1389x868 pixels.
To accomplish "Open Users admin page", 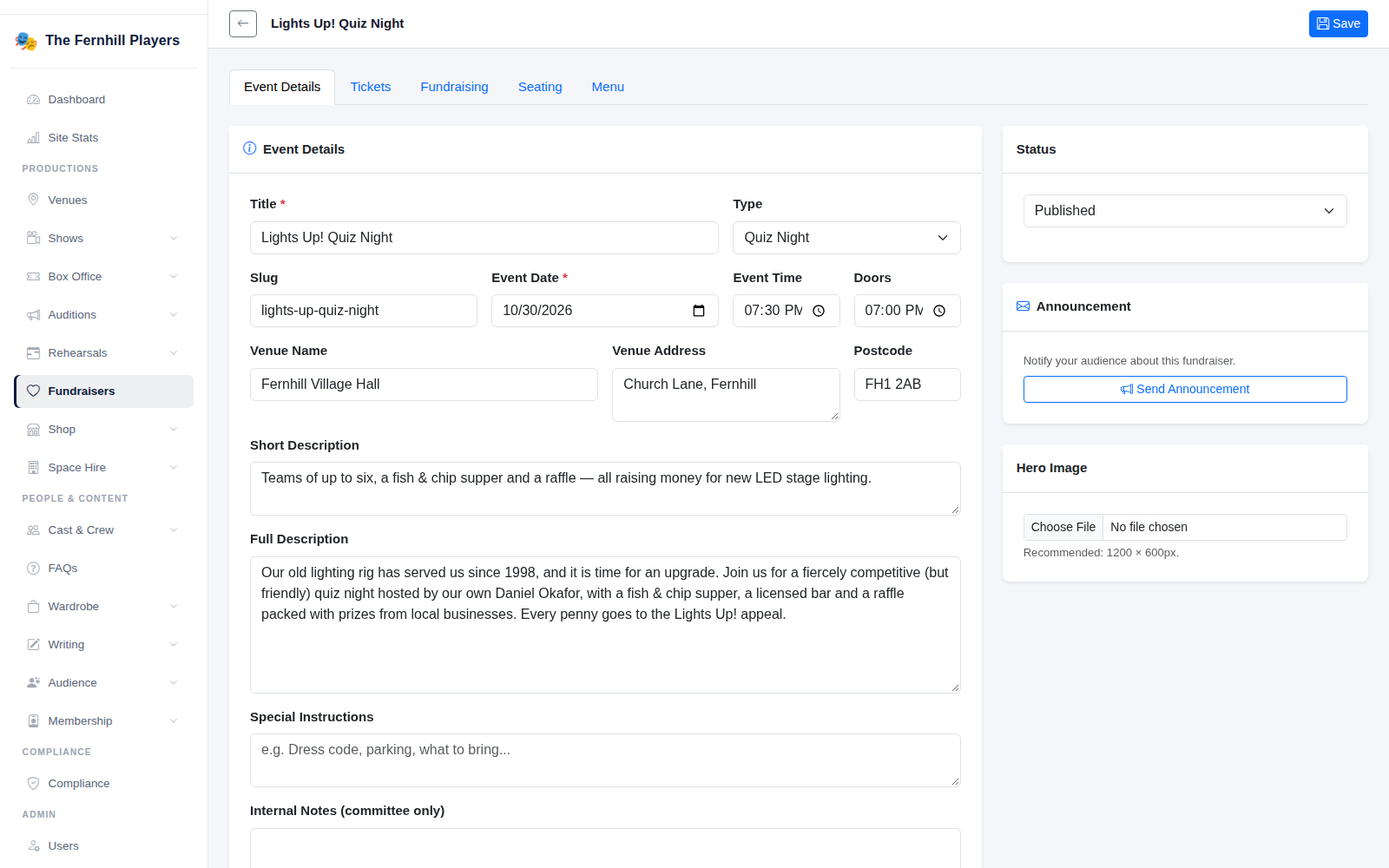I will pos(103,846).
